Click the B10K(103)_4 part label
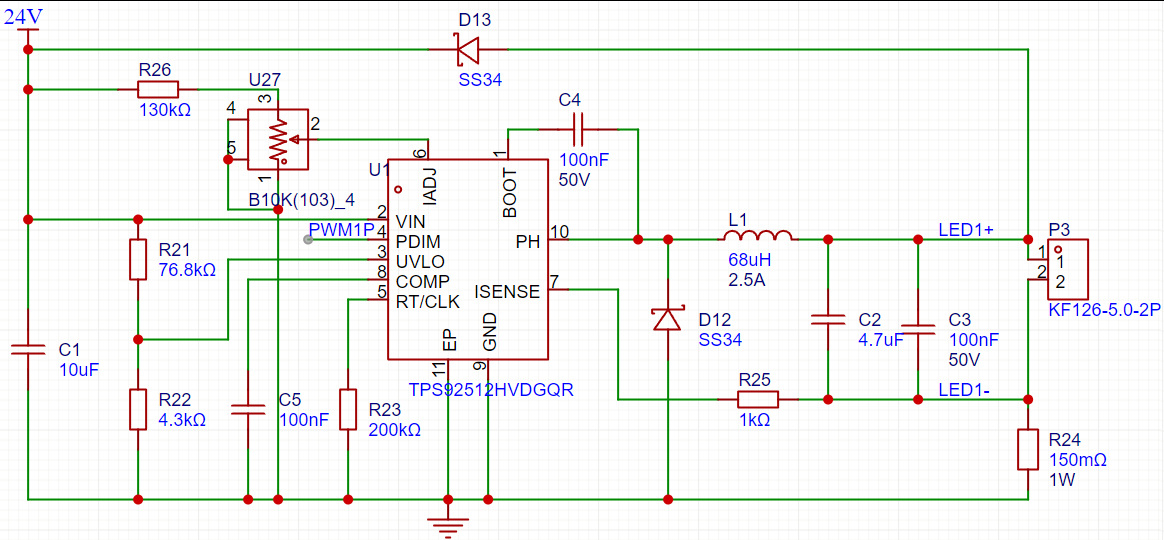Screen dimensions: 1164x540 point(301,201)
